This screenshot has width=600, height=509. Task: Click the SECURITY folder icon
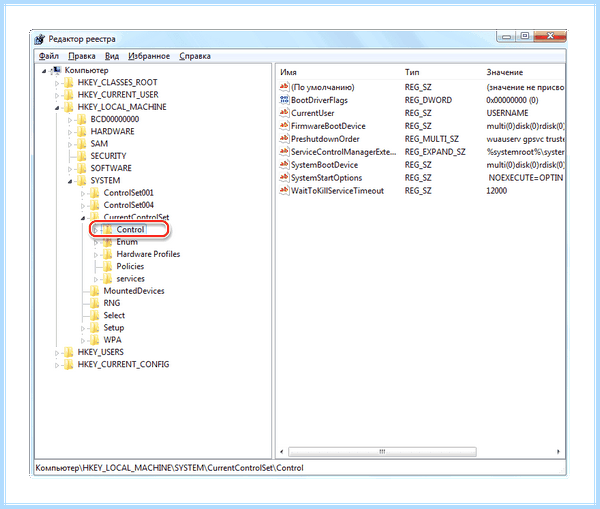pos(81,156)
